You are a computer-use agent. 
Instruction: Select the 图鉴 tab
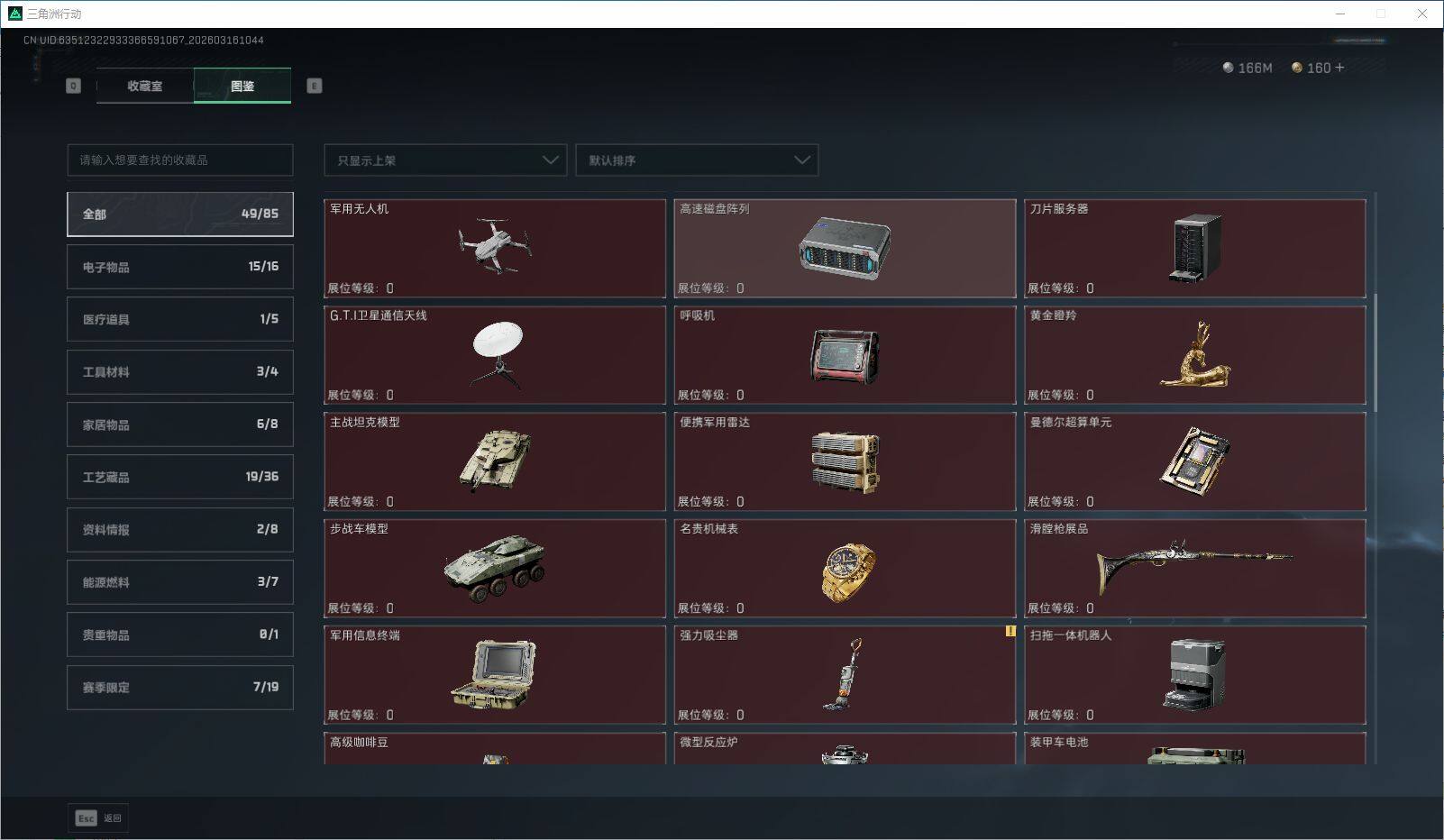coord(242,86)
